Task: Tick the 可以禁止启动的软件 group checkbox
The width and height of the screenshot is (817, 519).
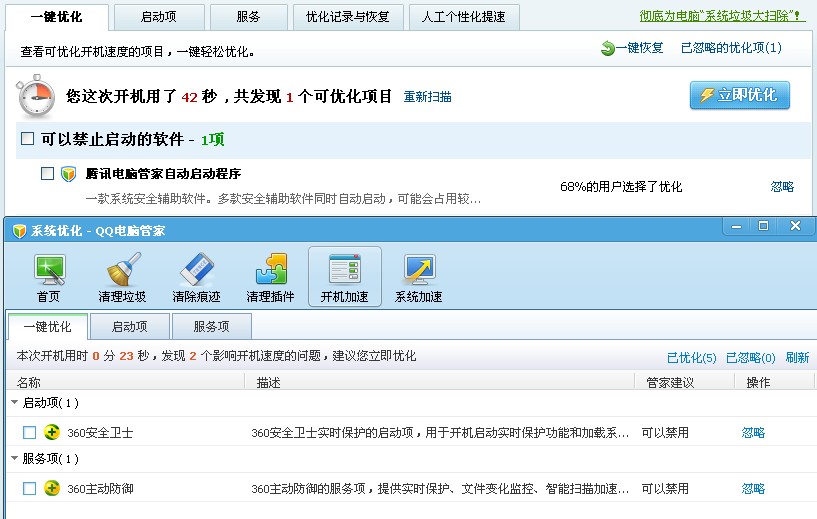Action: click(x=27, y=139)
